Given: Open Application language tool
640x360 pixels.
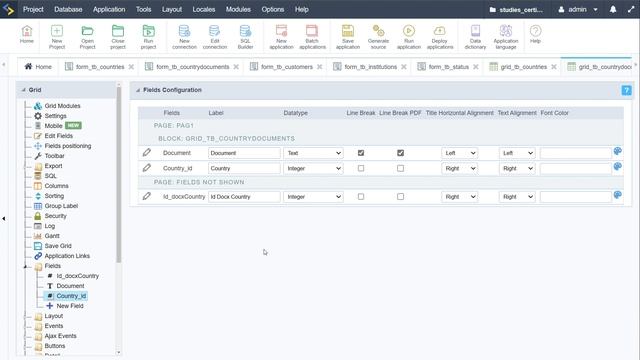Looking at the screenshot, I should [506, 37].
